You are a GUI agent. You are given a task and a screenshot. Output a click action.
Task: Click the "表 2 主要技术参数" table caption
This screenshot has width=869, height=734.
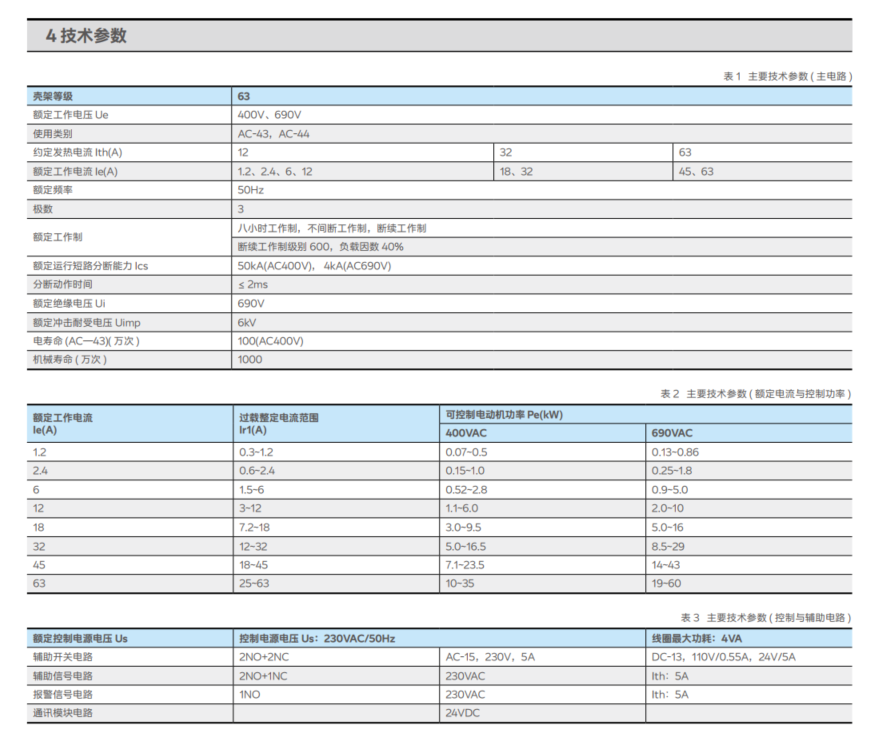point(755,394)
